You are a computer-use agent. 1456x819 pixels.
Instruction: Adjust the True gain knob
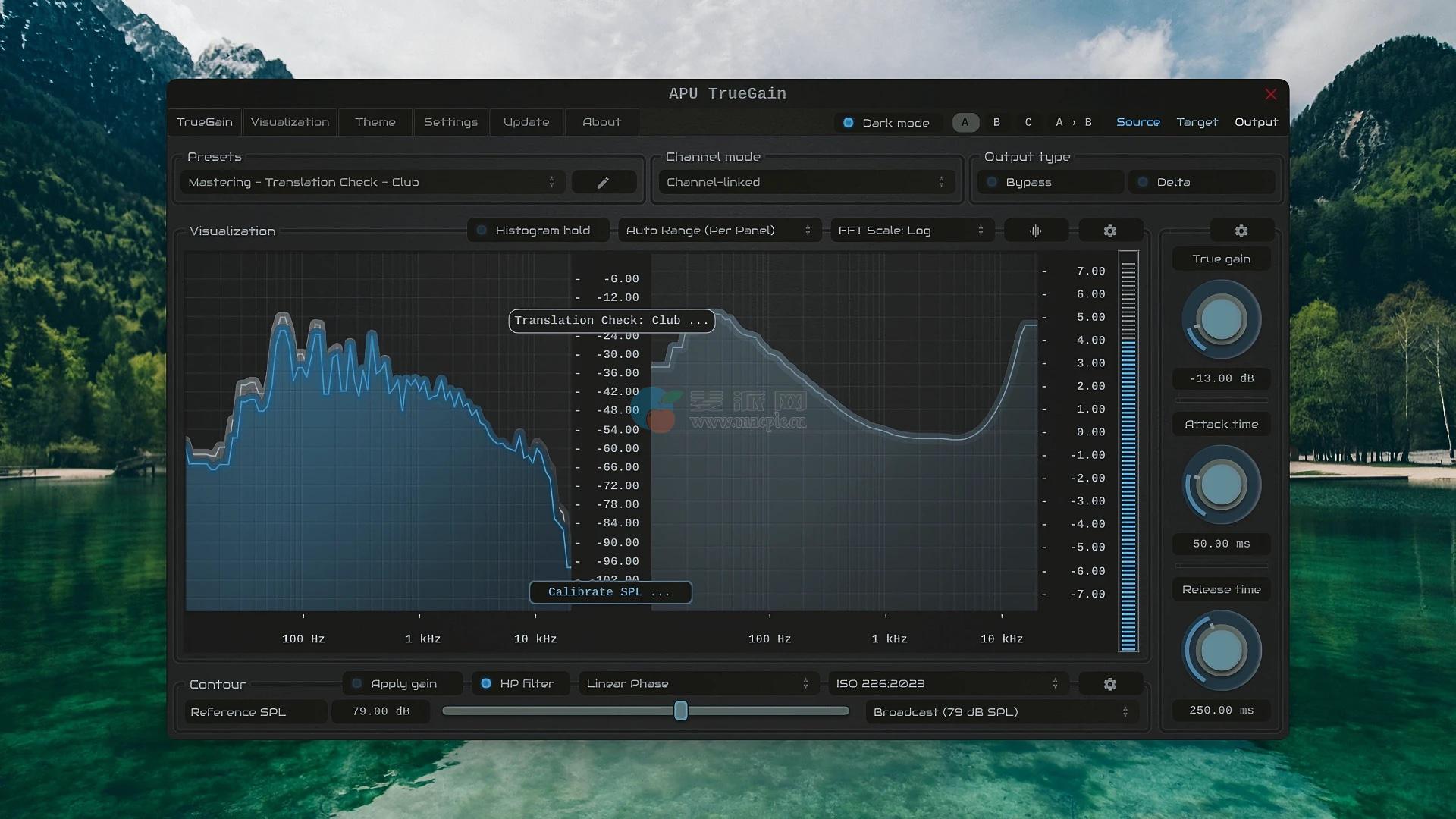coord(1221,319)
